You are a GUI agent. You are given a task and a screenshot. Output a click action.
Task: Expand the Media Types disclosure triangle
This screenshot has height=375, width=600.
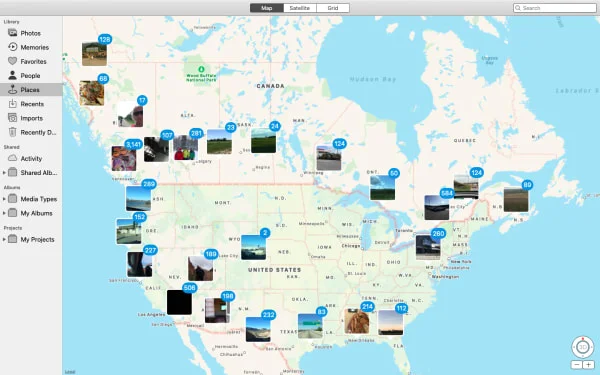point(4,199)
